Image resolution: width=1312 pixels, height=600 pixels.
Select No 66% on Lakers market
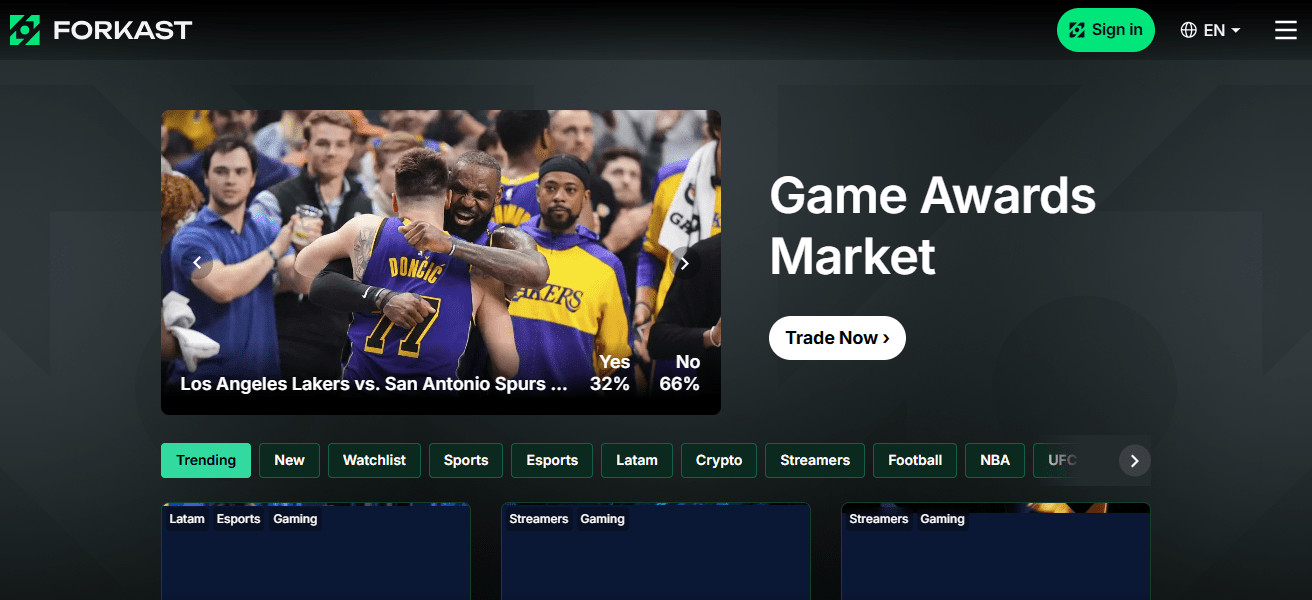click(680, 373)
